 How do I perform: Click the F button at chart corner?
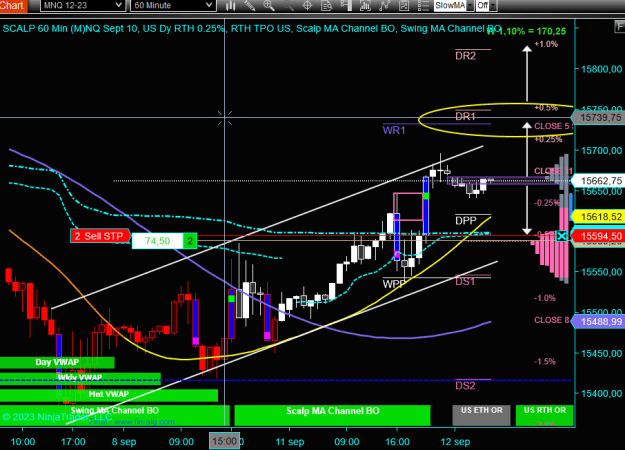click(619, 27)
